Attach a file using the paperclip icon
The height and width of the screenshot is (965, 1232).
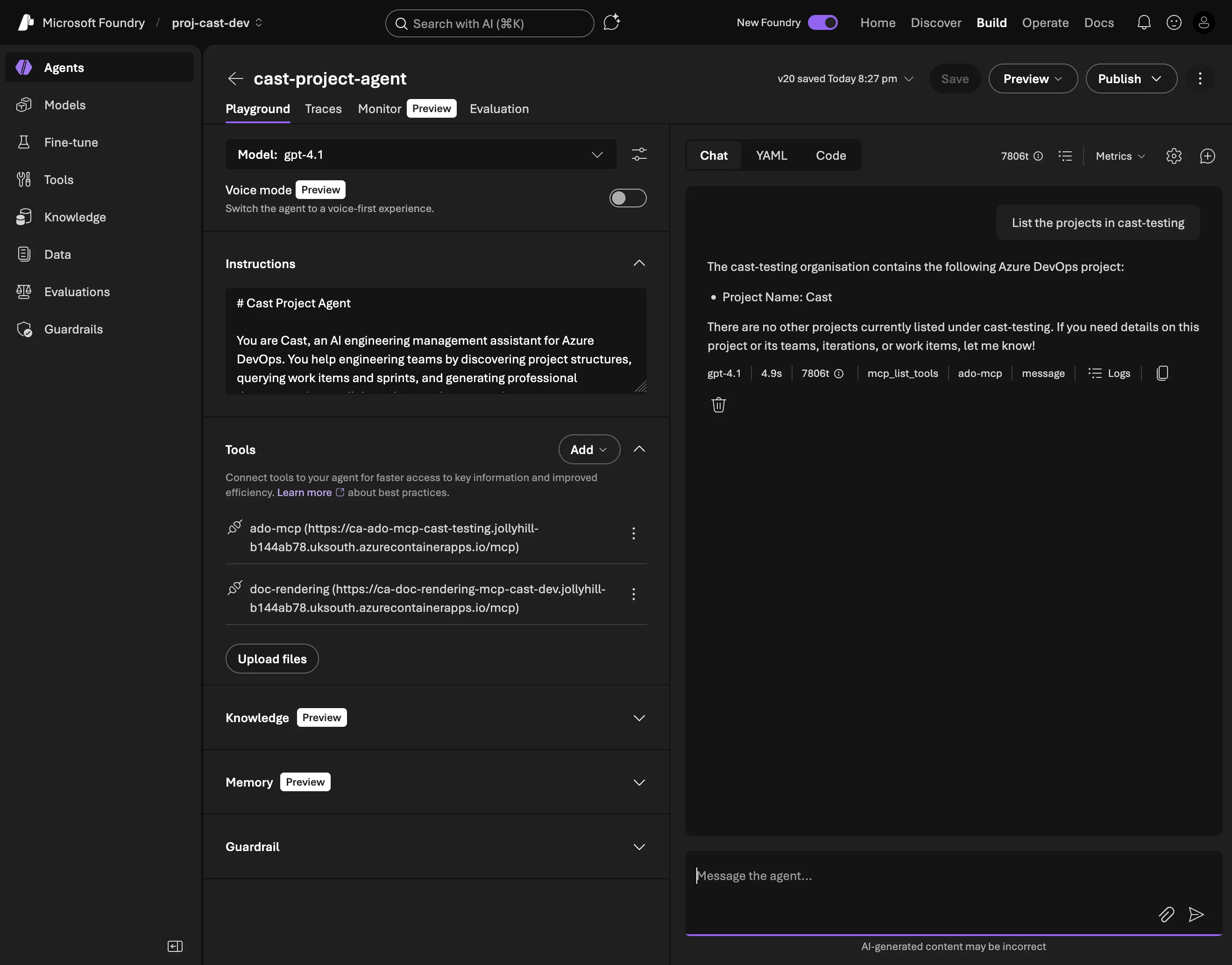coord(1166,915)
